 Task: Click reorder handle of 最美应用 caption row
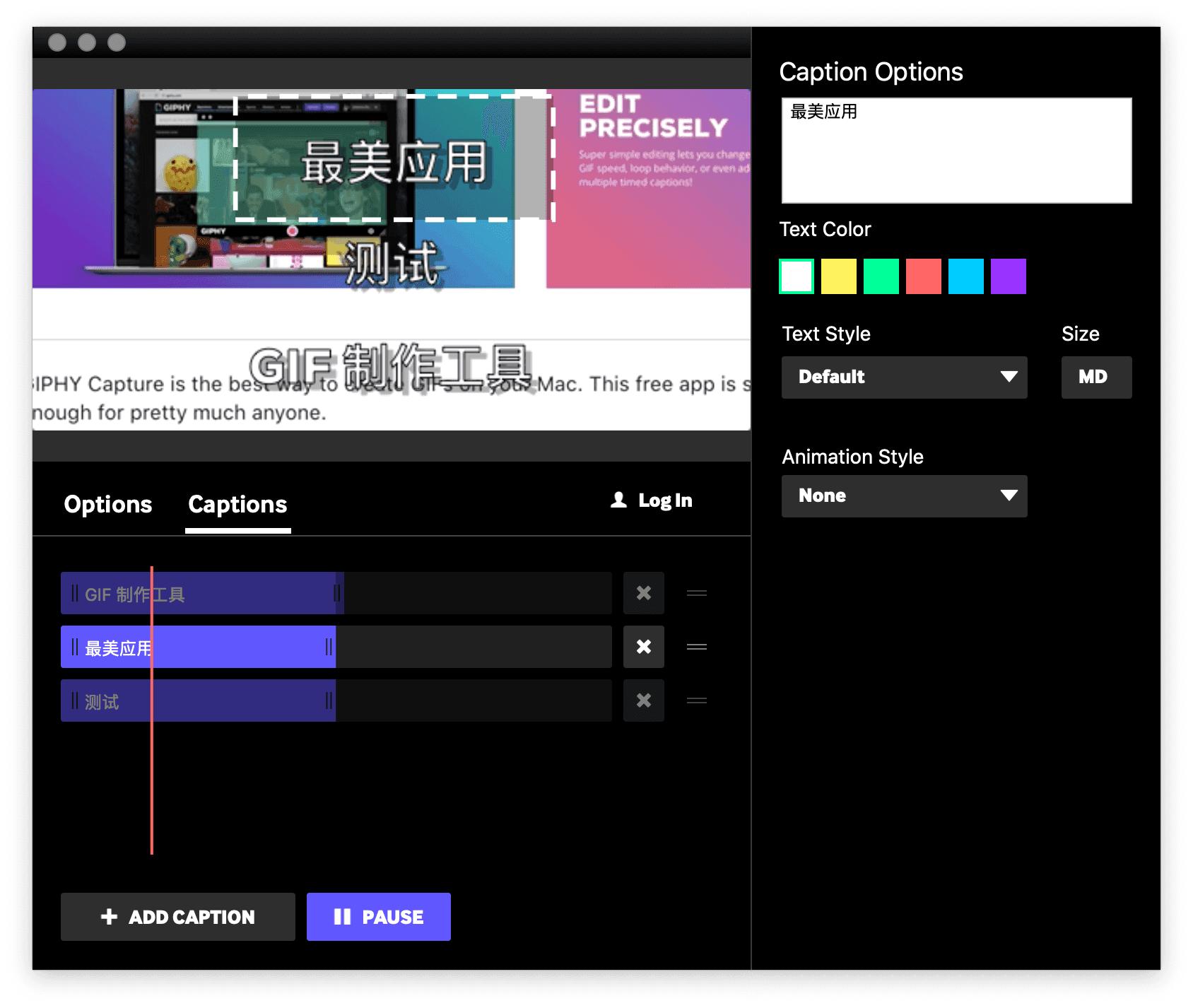point(696,647)
